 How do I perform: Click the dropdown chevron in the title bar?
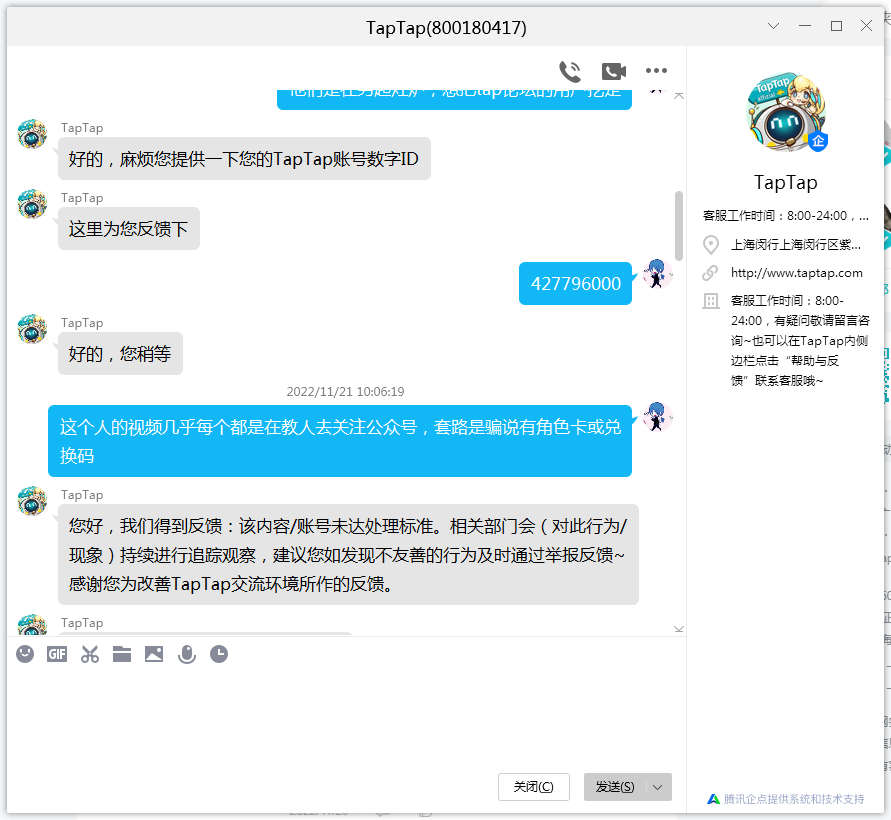pyautogui.click(x=773, y=26)
